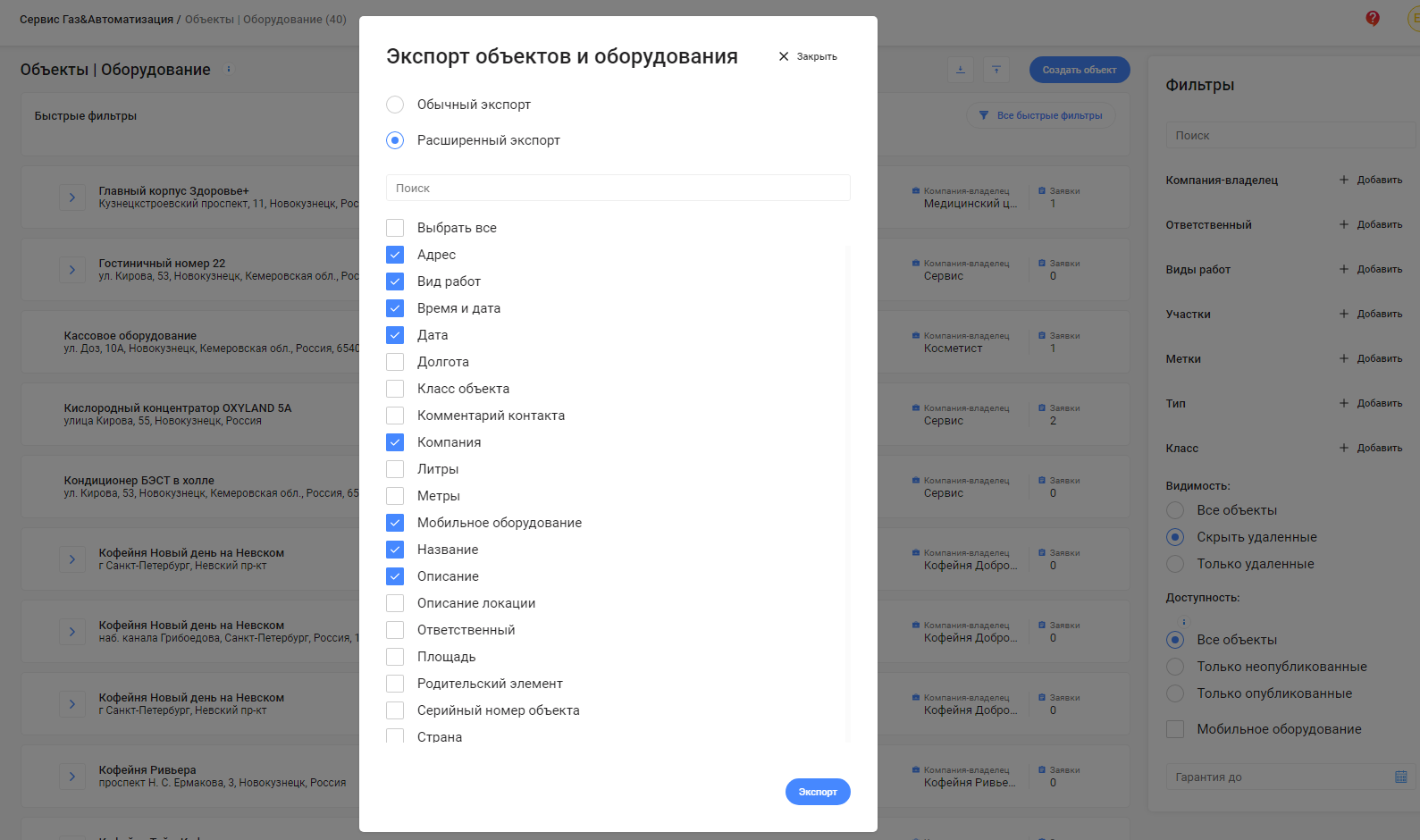Open the three-dot menu beside the page title
This screenshot has width=1420, height=840.
click(x=229, y=69)
